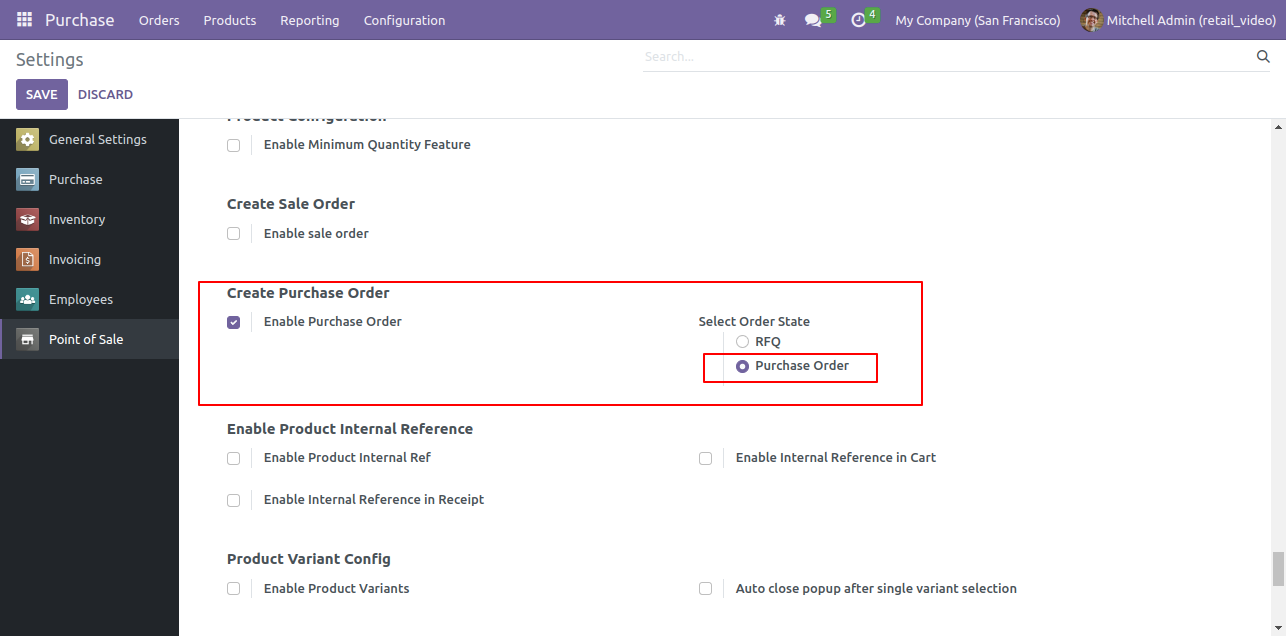The image size is (1286, 636).
Task: Open Mitchell Admin user menu
Action: pyautogui.click(x=1178, y=20)
